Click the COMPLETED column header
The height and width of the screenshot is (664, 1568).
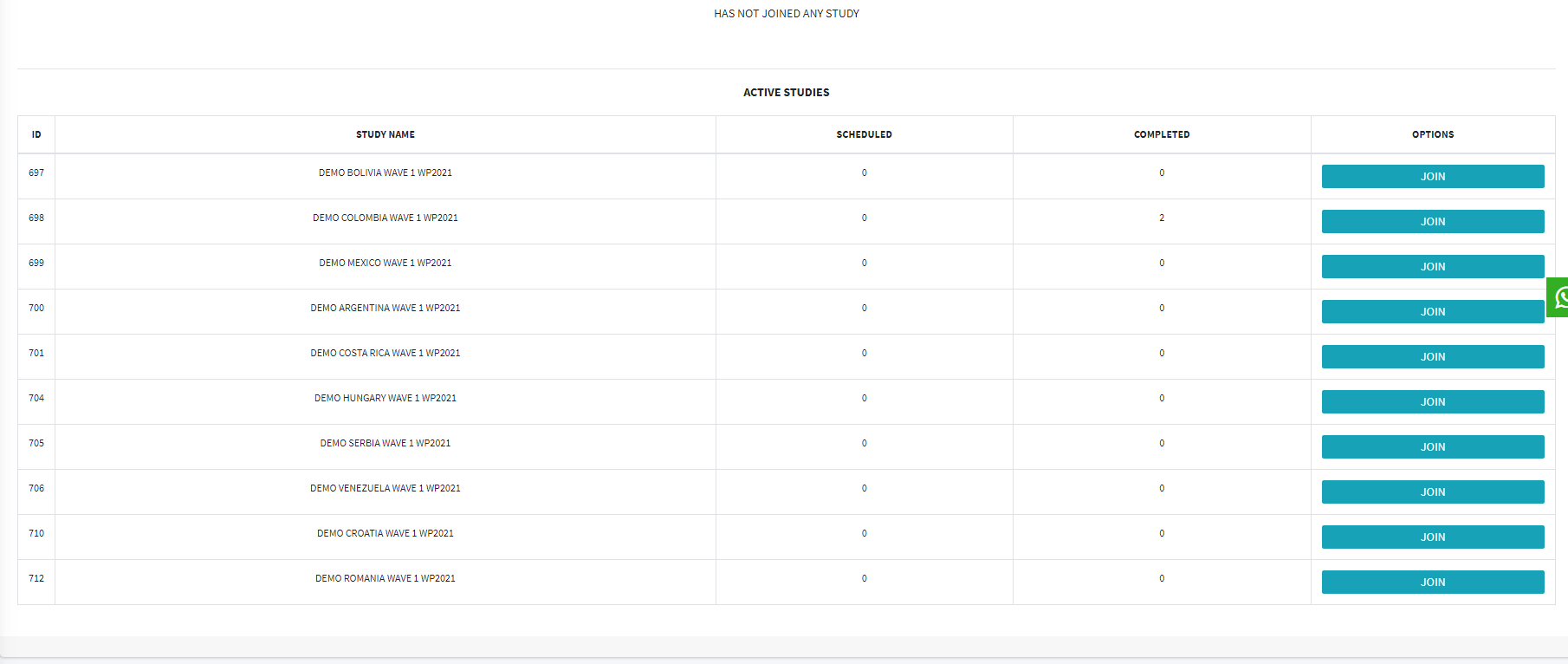(1162, 134)
